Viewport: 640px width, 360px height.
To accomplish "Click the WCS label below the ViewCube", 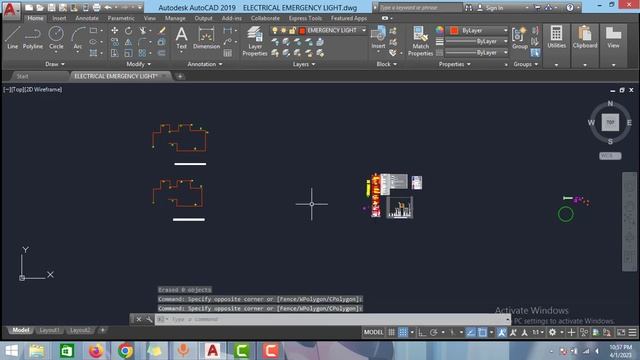I will pyautogui.click(x=610, y=156).
